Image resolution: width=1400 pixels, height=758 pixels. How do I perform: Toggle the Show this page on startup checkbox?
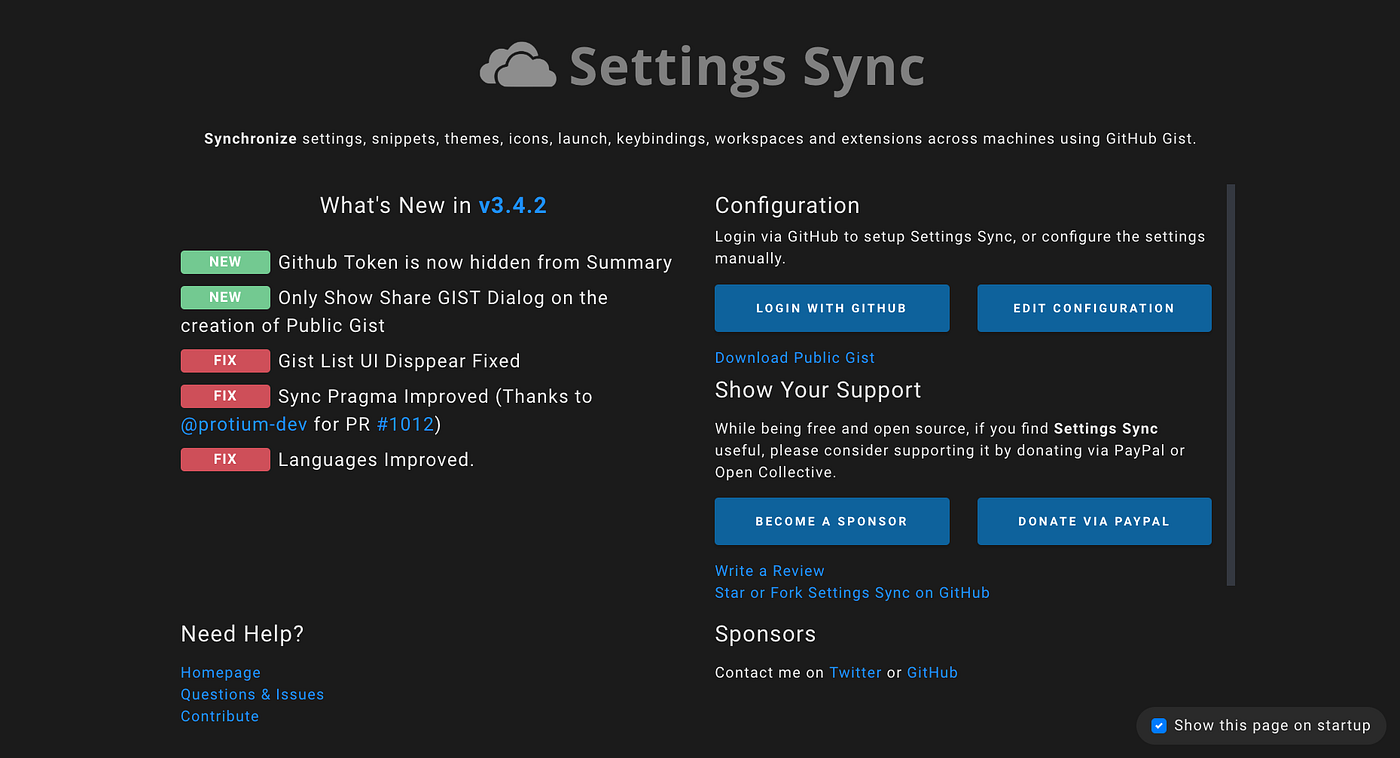[x=1158, y=725]
